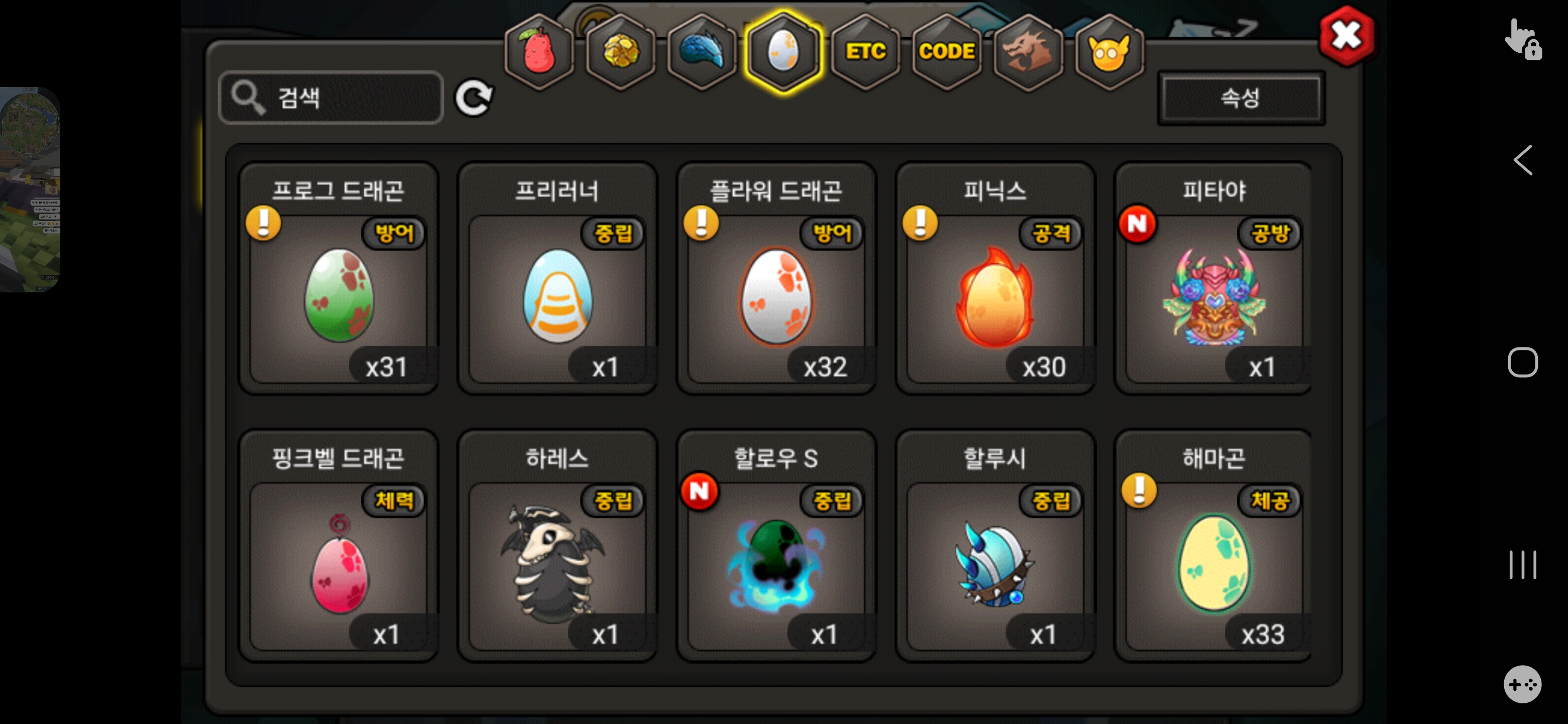Open the red fruit food tab
The image size is (1568, 724).
(x=539, y=51)
